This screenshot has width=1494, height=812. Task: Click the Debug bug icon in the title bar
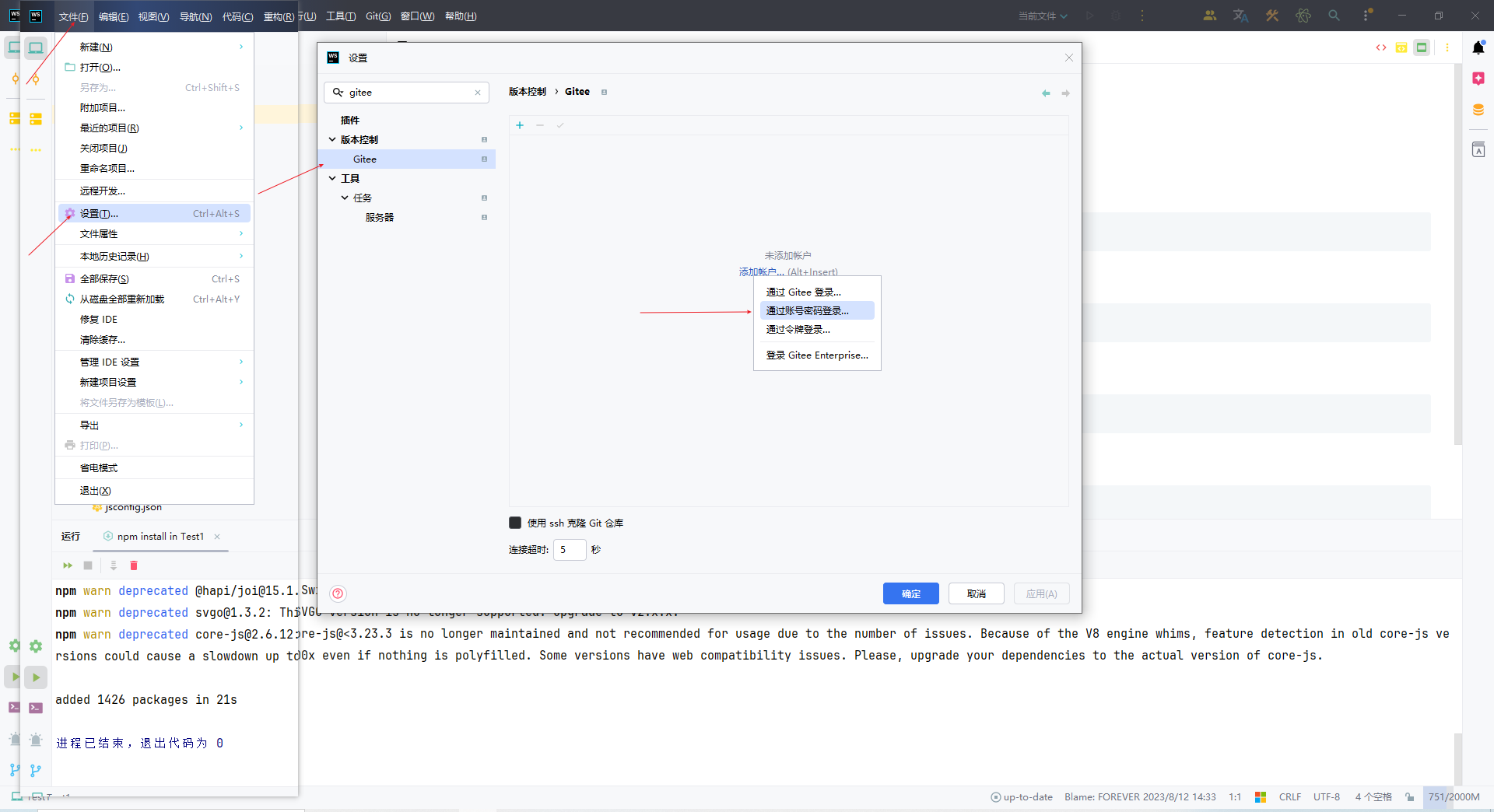click(1116, 16)
